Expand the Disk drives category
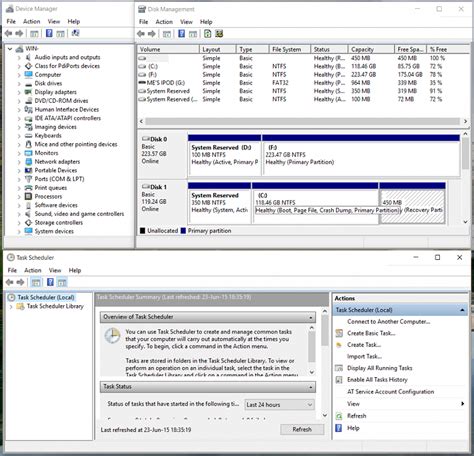474x456 pixels. 19,83
